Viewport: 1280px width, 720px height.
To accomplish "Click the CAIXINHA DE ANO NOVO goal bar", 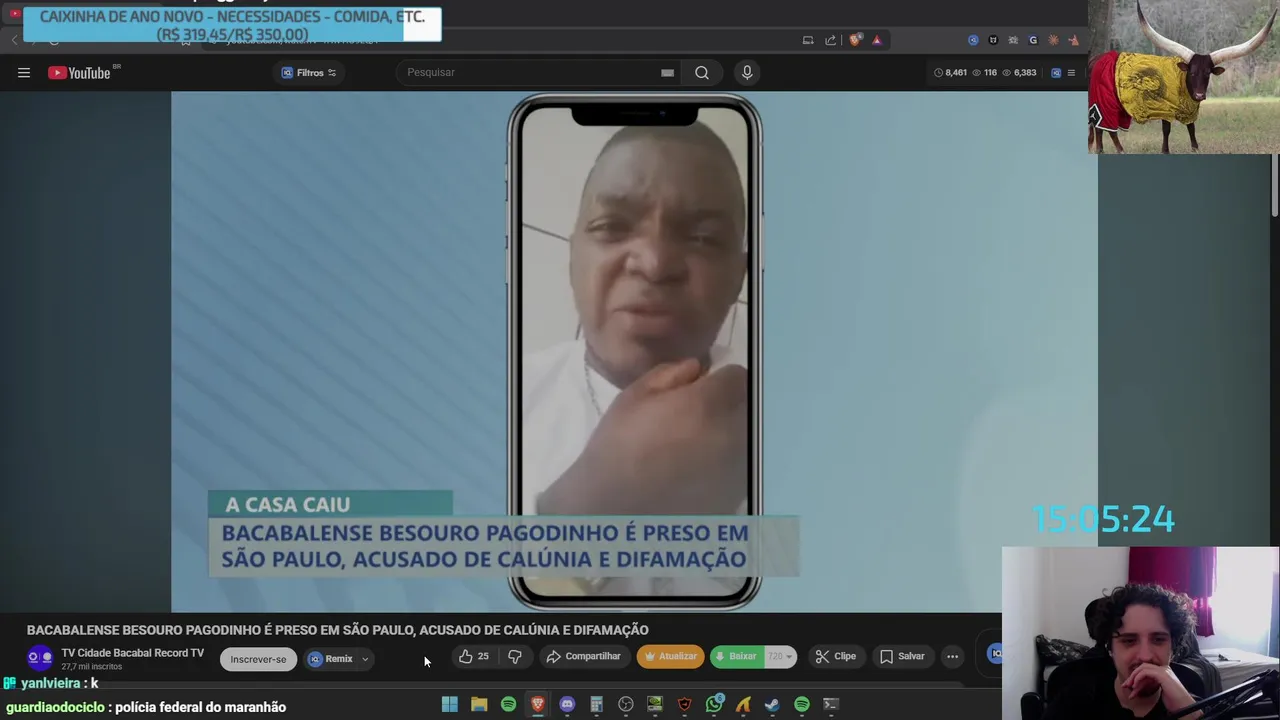I will (x=231, y=25).
